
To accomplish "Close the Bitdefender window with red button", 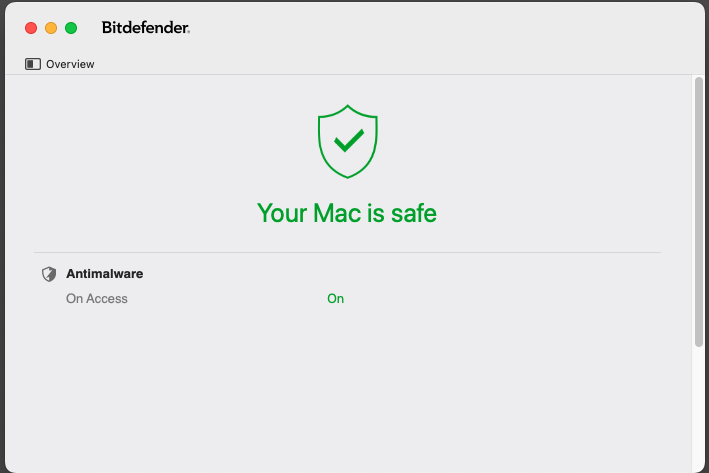I will point(31,28).
